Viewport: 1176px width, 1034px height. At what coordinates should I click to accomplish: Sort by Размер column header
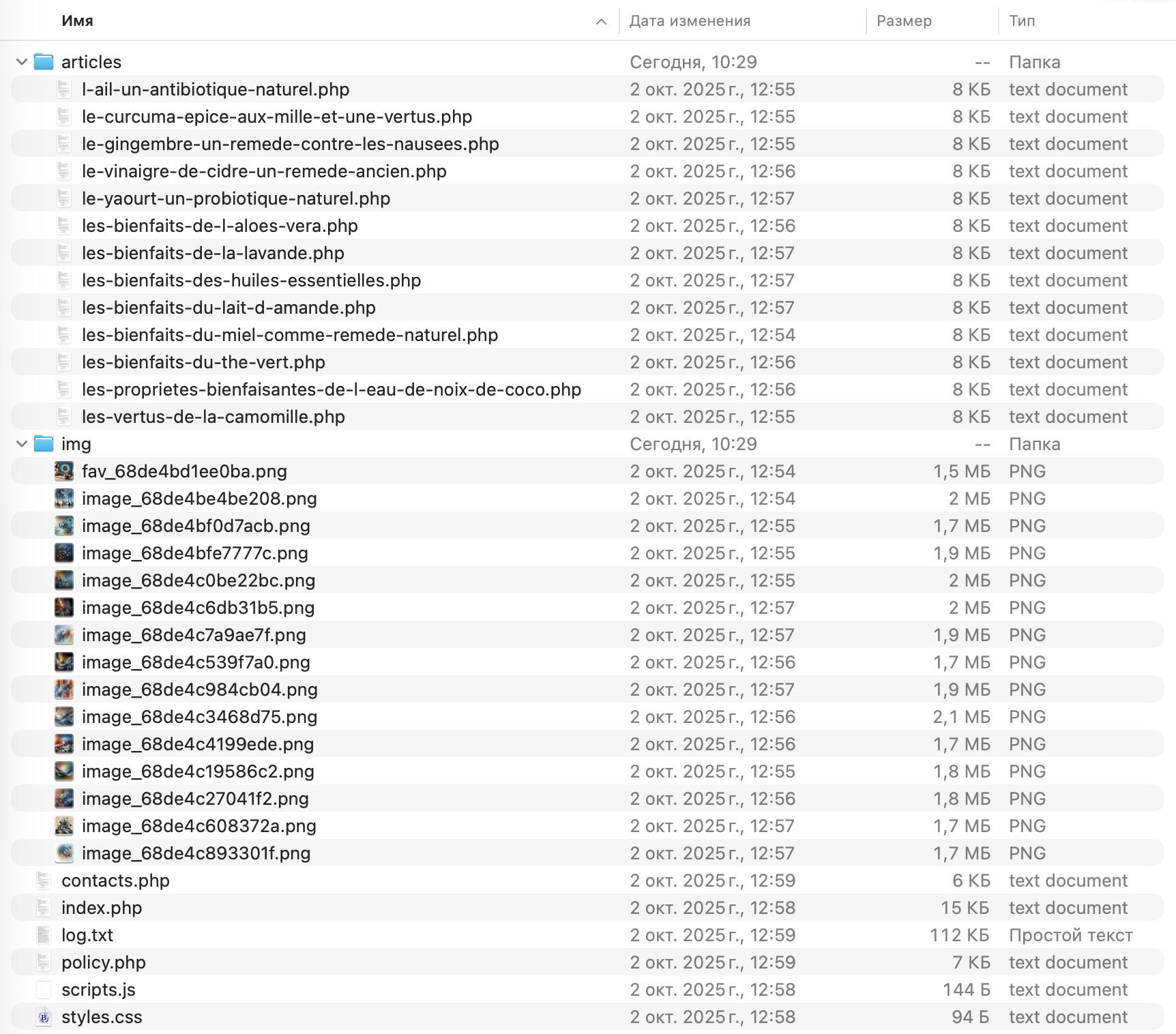904,21
